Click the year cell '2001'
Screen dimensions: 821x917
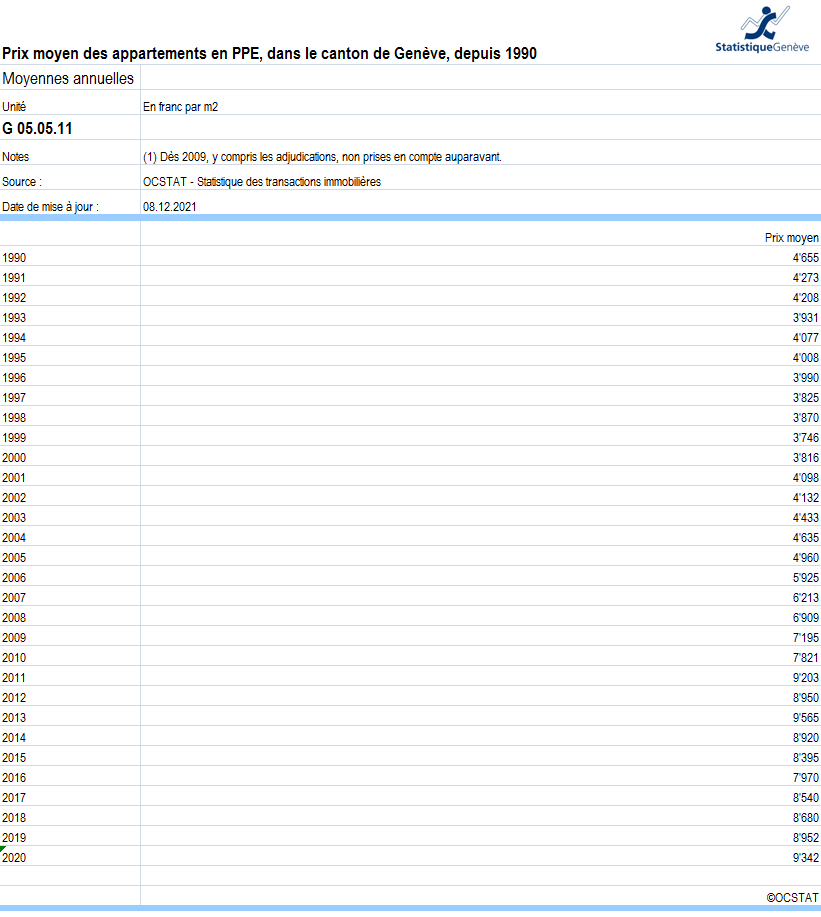tap(14, 478)
